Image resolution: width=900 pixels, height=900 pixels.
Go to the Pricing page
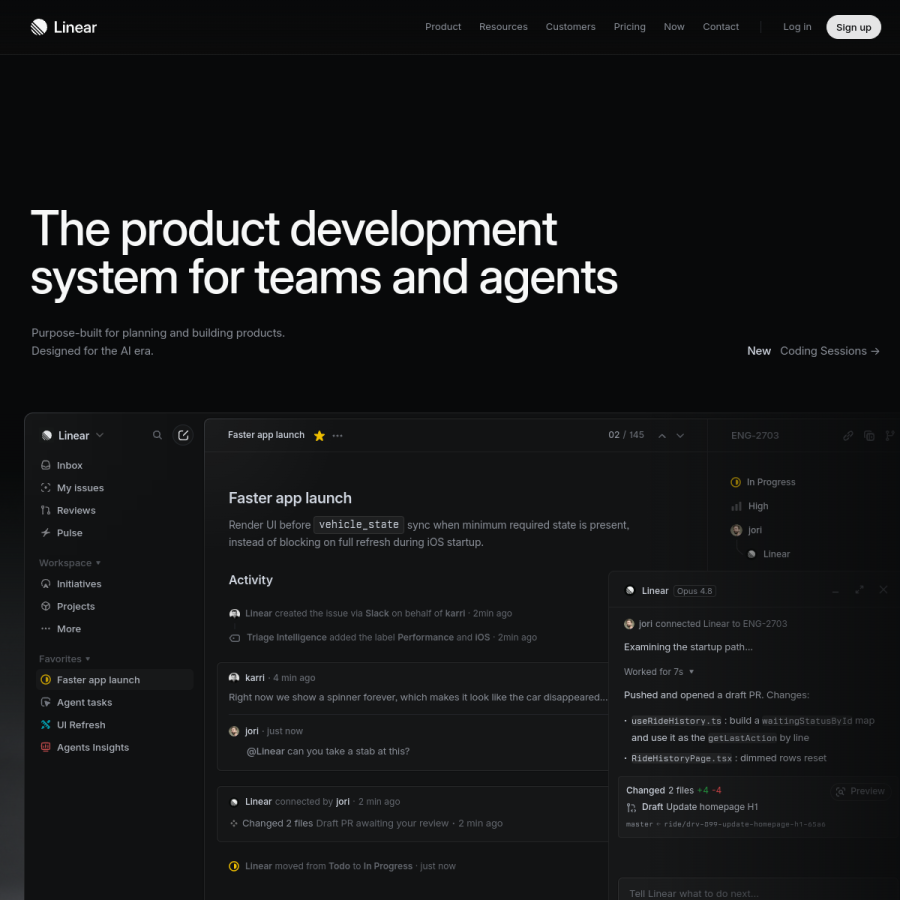629,27
